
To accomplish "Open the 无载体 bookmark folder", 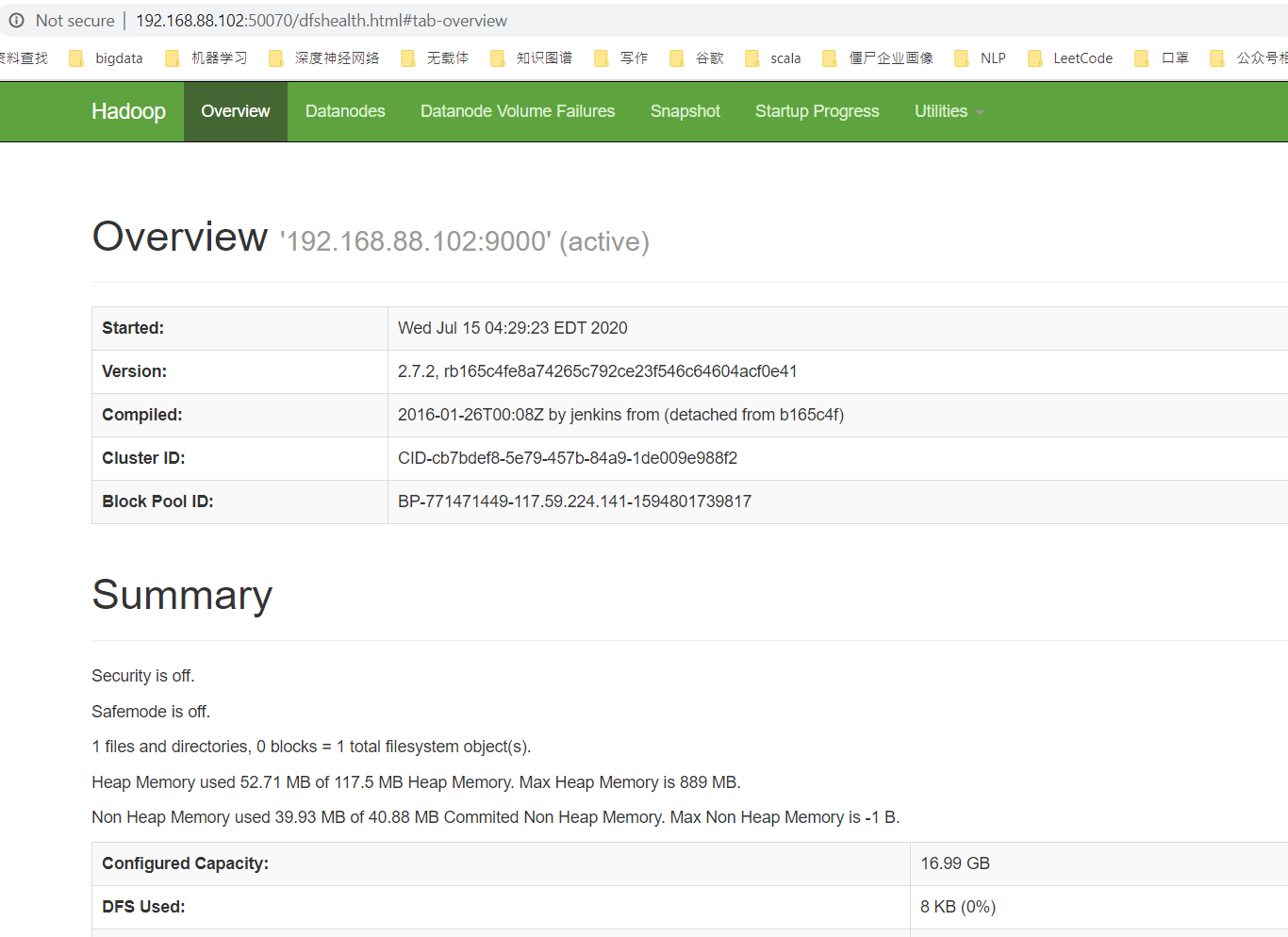I will pos(435,58).
